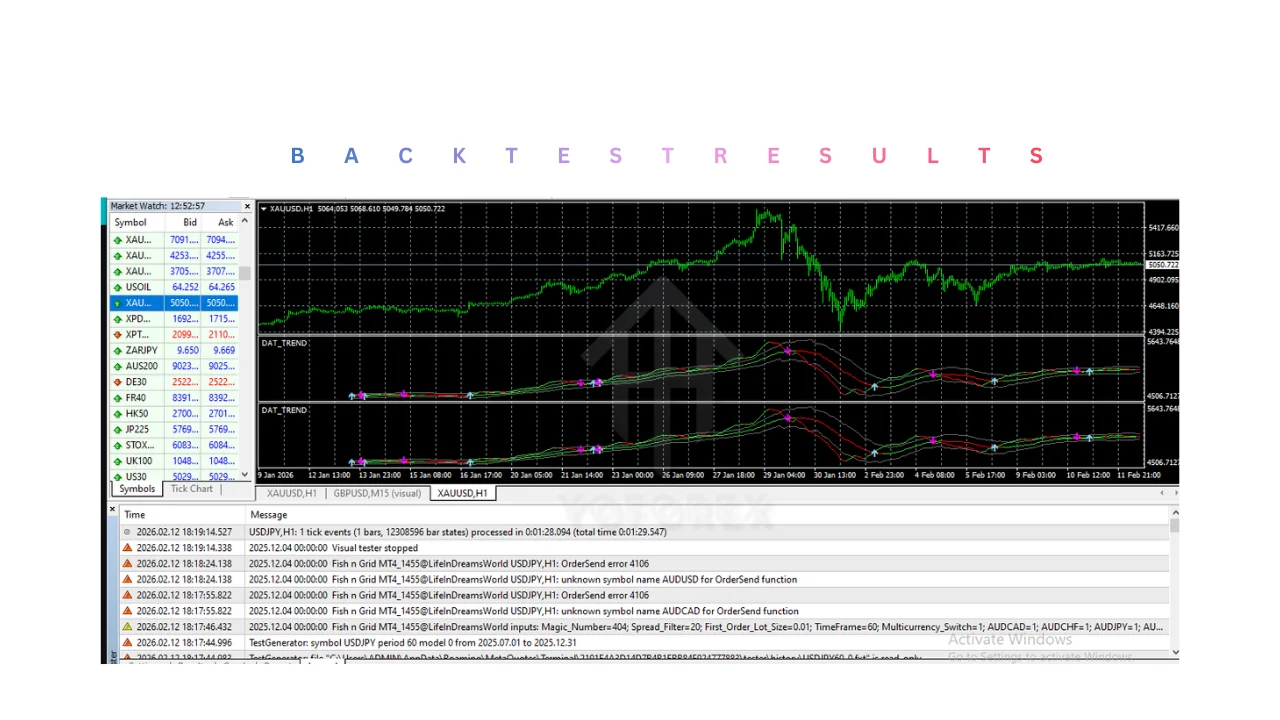Click the warning icon on Visual tester stopped row

point(127,548)
